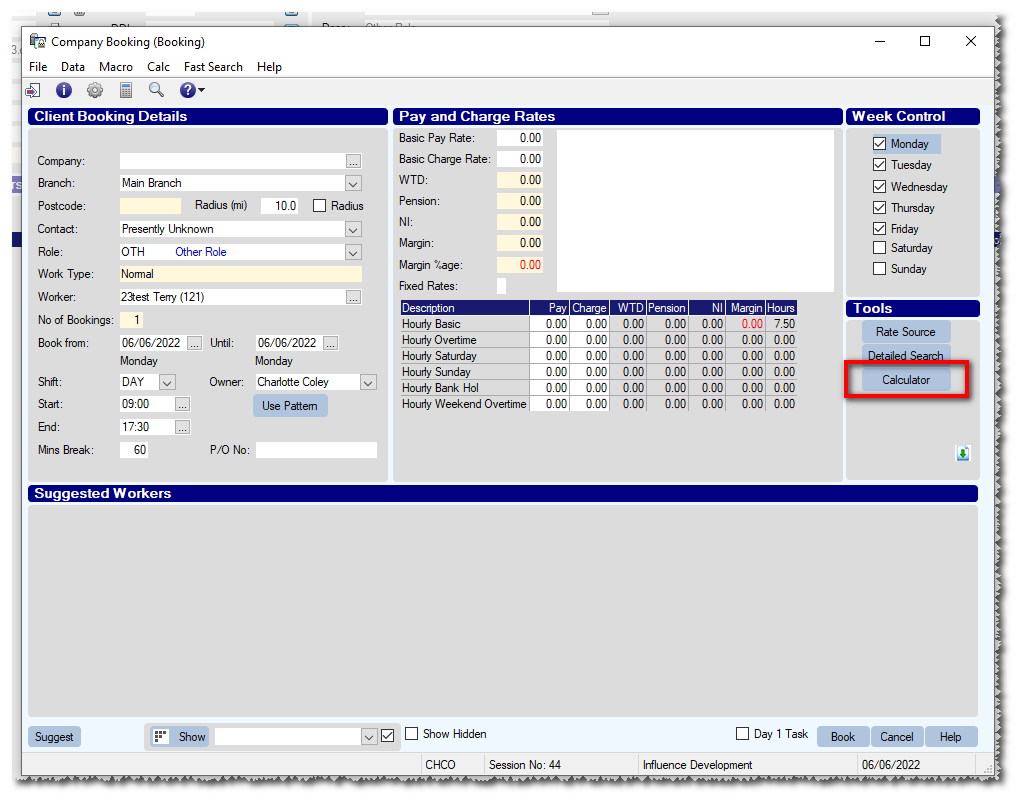Expand the Role dropdown

(x=353, y=252)
